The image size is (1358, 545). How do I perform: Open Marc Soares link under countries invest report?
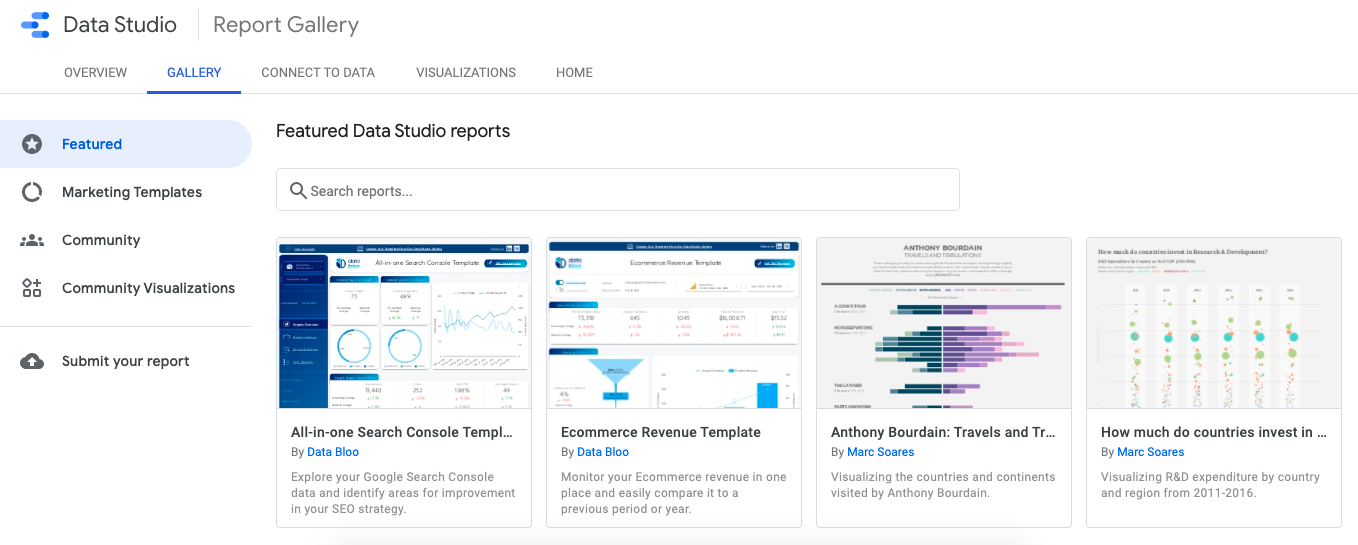[1151, 452]
